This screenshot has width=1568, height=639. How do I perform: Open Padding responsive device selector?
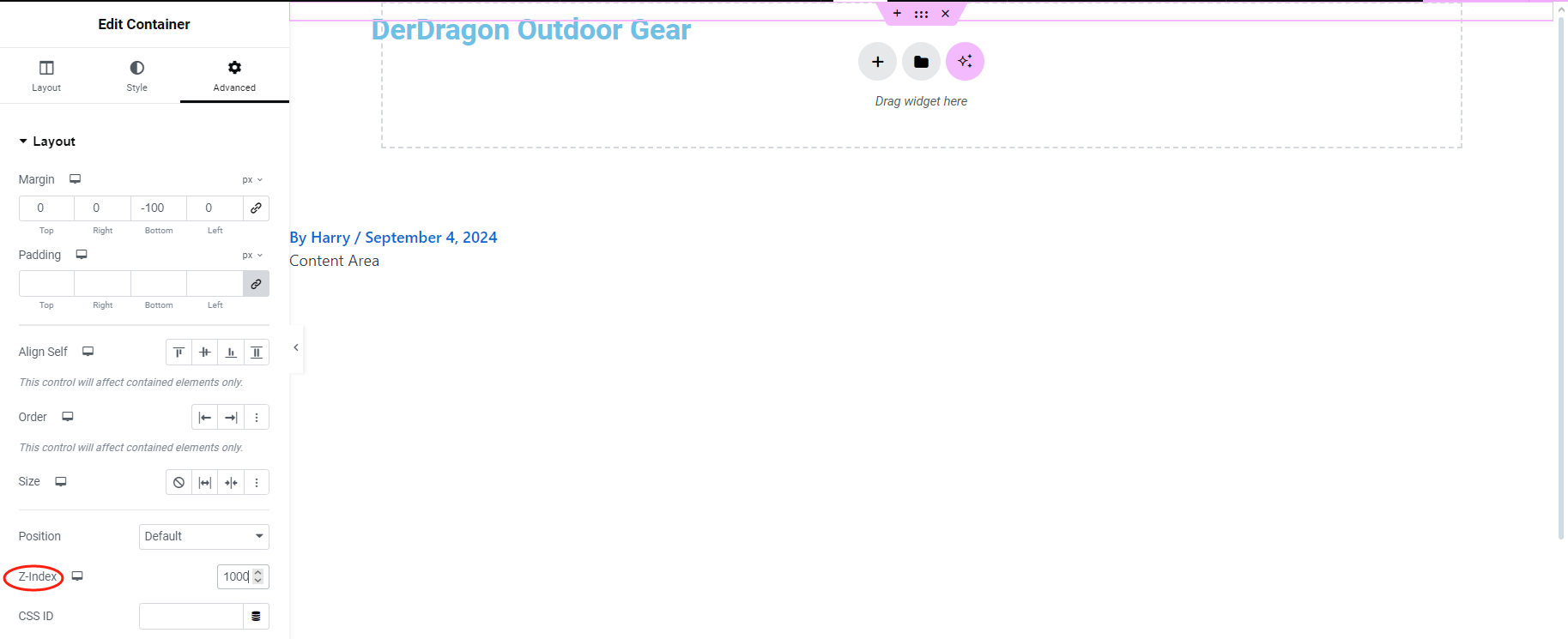(82, 255)
